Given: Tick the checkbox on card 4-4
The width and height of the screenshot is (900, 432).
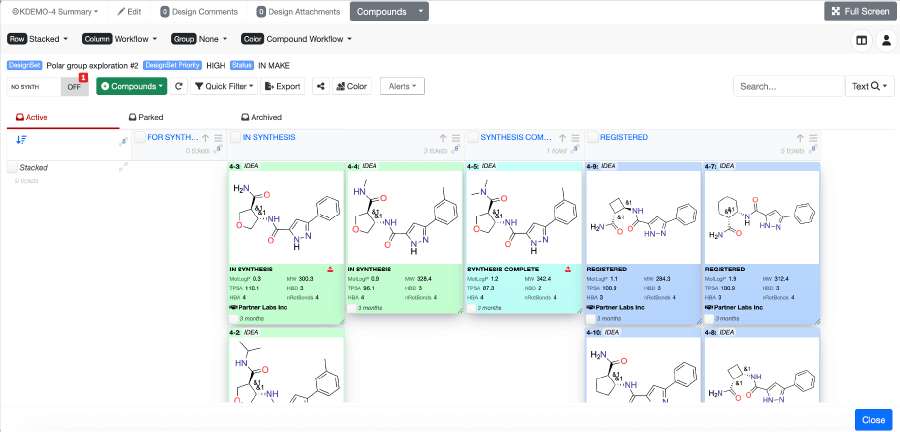Looking at the screenshot, I should tap(351, 308).
